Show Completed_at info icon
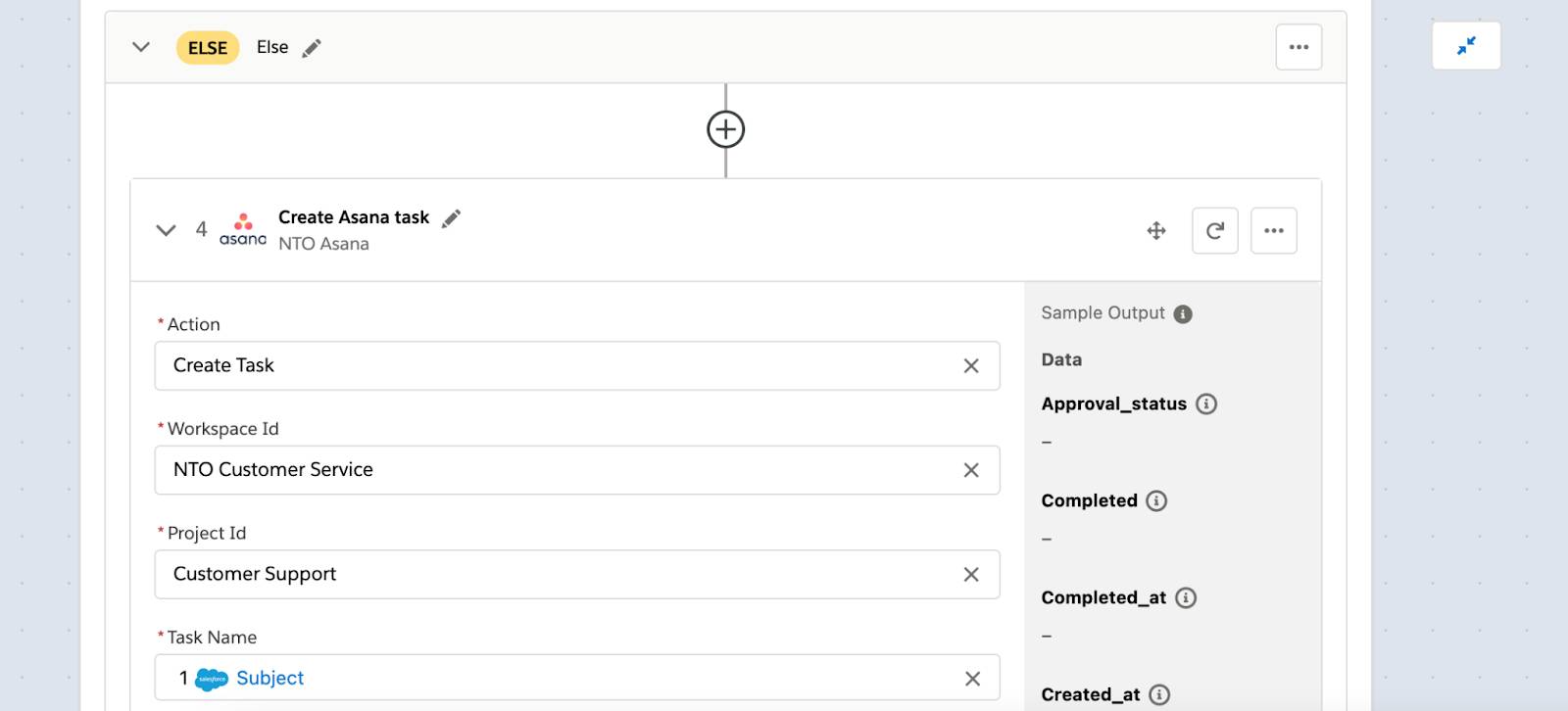The height and width of the screenshot is (711, 1568). (1186, 597)
